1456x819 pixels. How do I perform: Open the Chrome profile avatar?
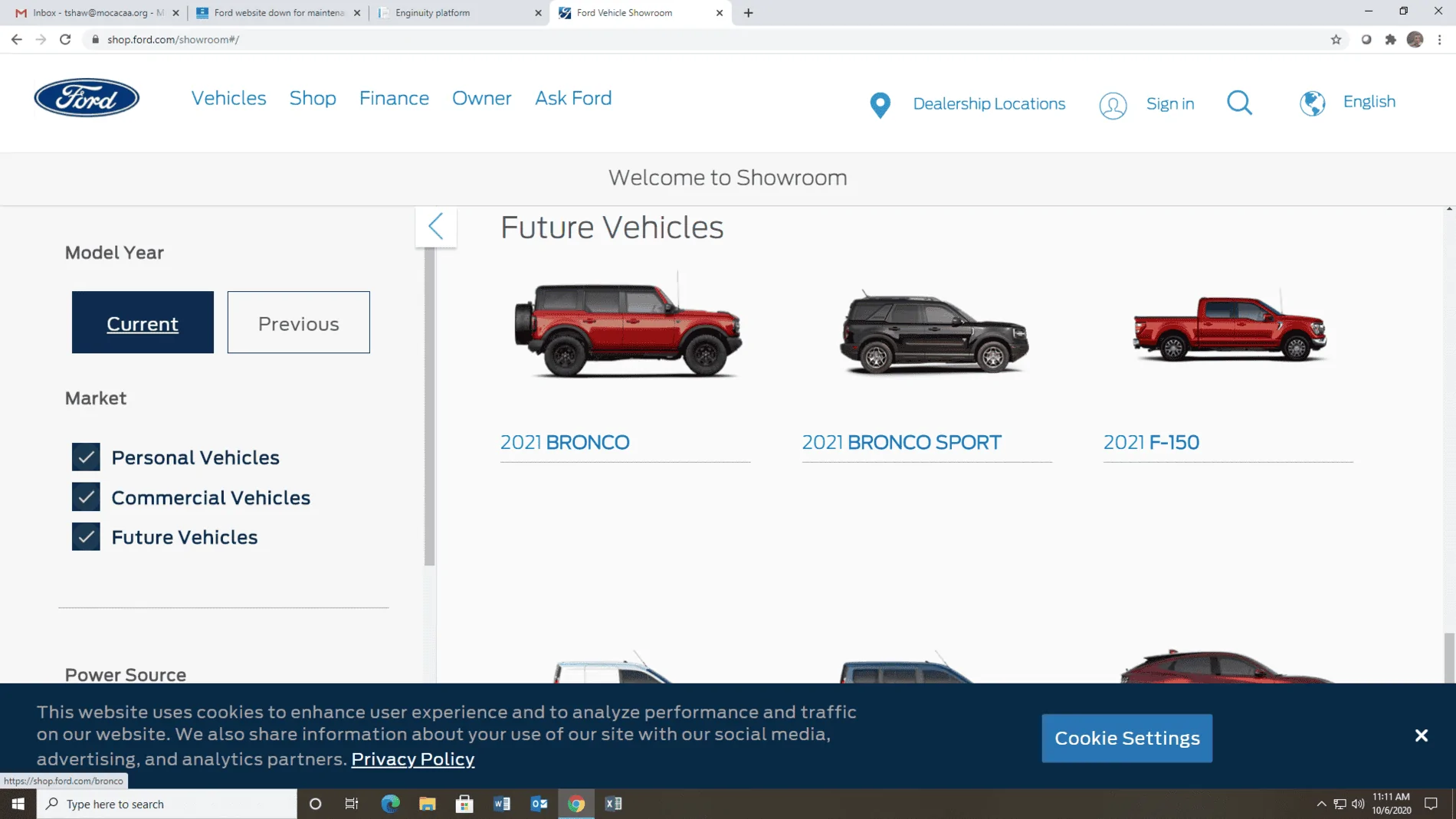click(x=1415, y=40)
